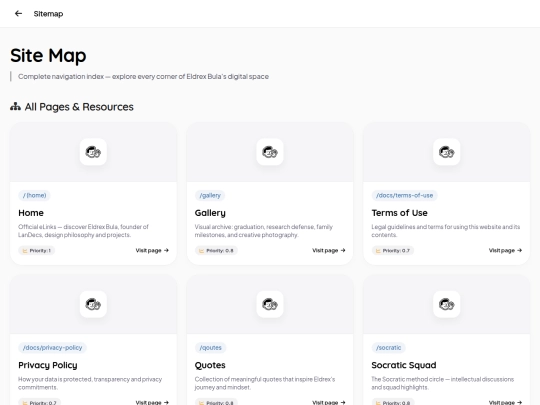
Task: Click the avatar icon on the Privacy Policy card
Action: (93, 304)
